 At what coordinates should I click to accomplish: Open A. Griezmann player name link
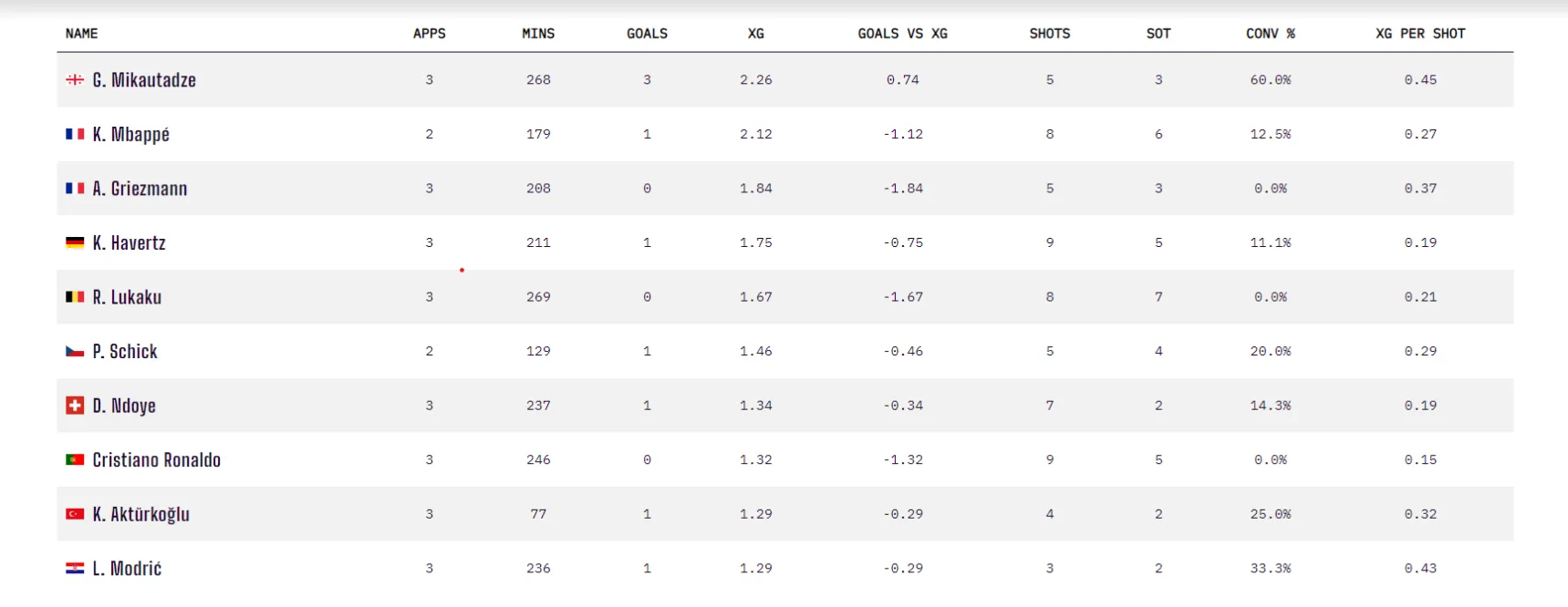[x=140, y=189]
